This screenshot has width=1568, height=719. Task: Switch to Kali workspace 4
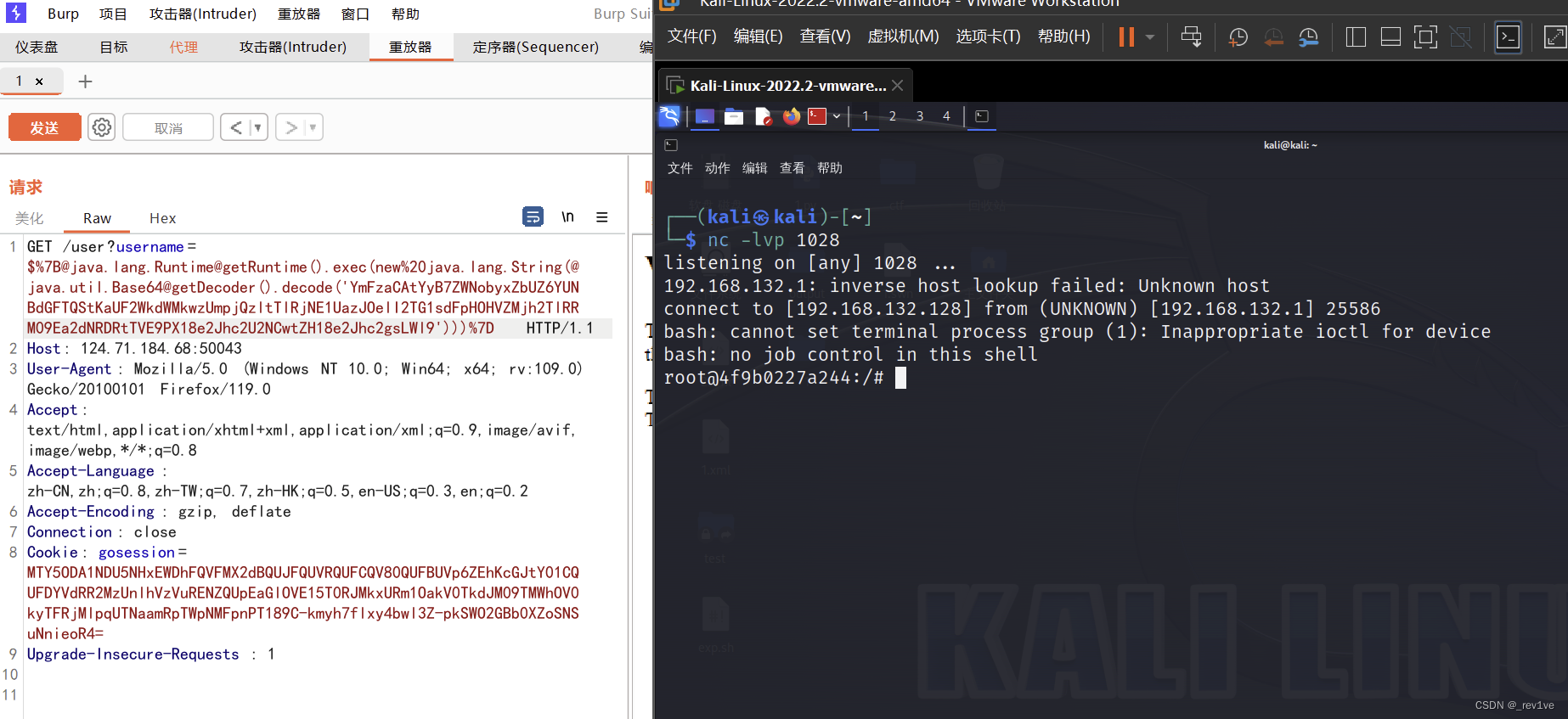(947, 116)
